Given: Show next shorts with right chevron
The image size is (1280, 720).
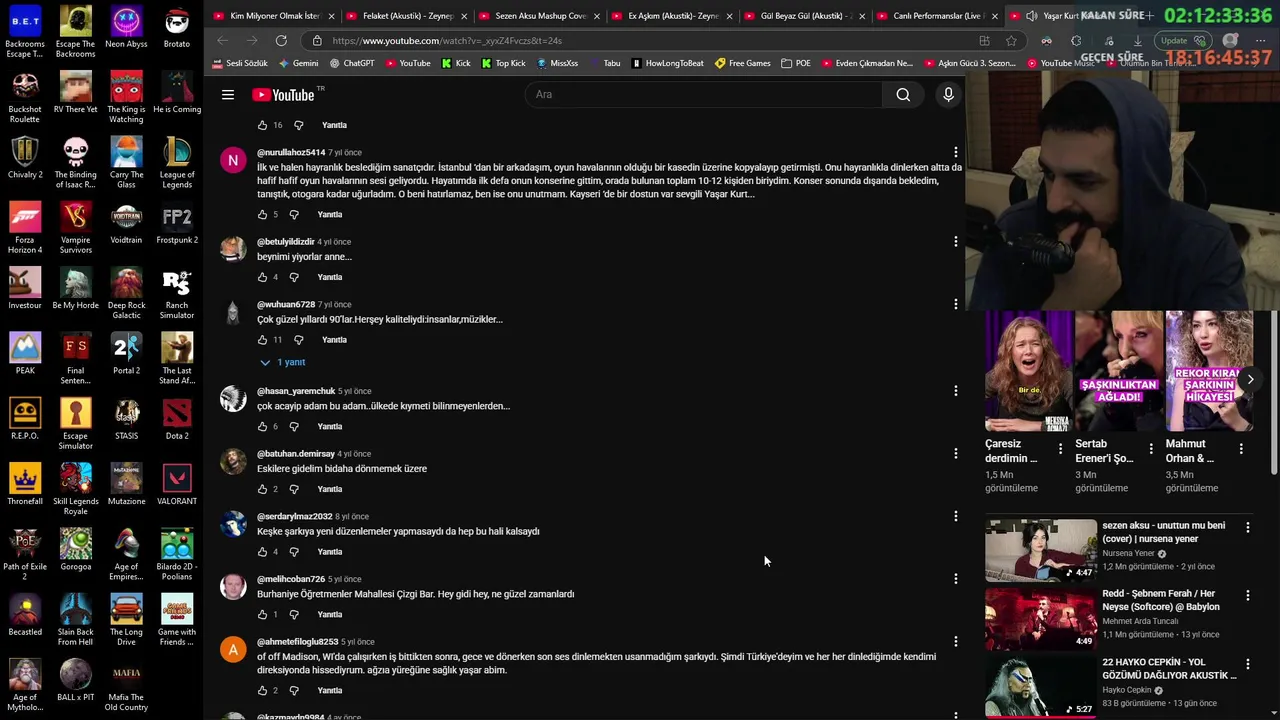Looking at the screenshot, I should (1250, 379).
